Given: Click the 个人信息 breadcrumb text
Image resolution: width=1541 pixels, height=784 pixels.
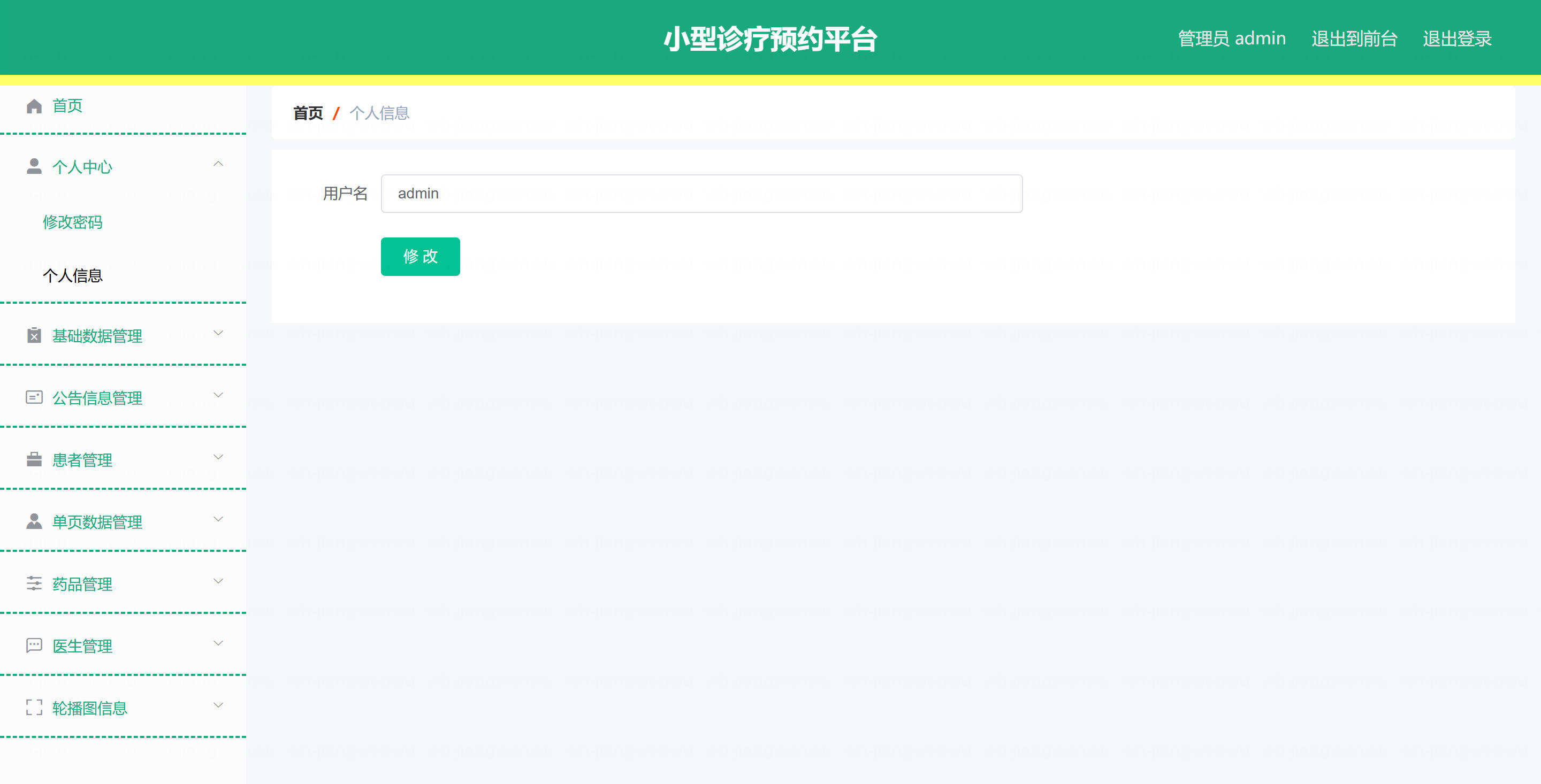Looking at the screenshot, I should click(x=379, y=113).
